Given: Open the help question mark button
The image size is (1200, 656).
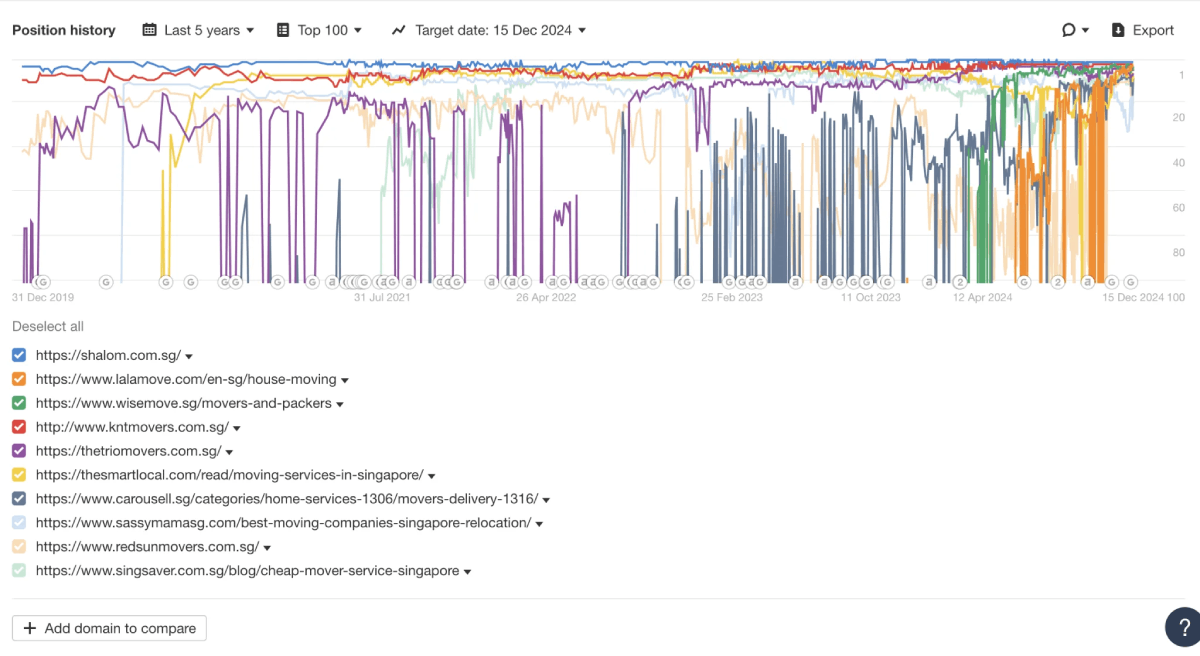Looking at the screenshot, I should click(1183, 627).
